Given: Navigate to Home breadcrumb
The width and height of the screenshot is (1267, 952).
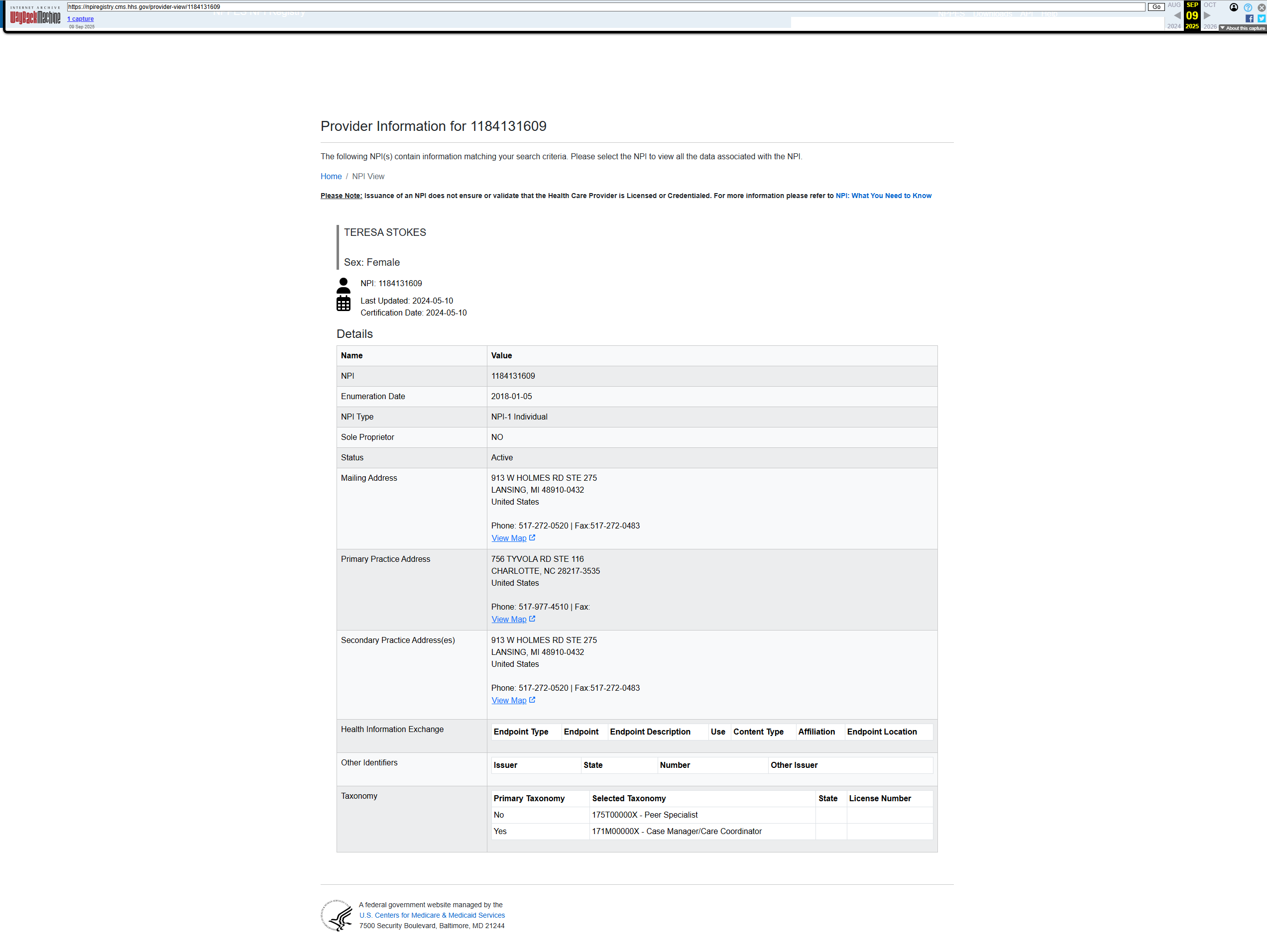Looking at the screenshot, I should 331,176.
